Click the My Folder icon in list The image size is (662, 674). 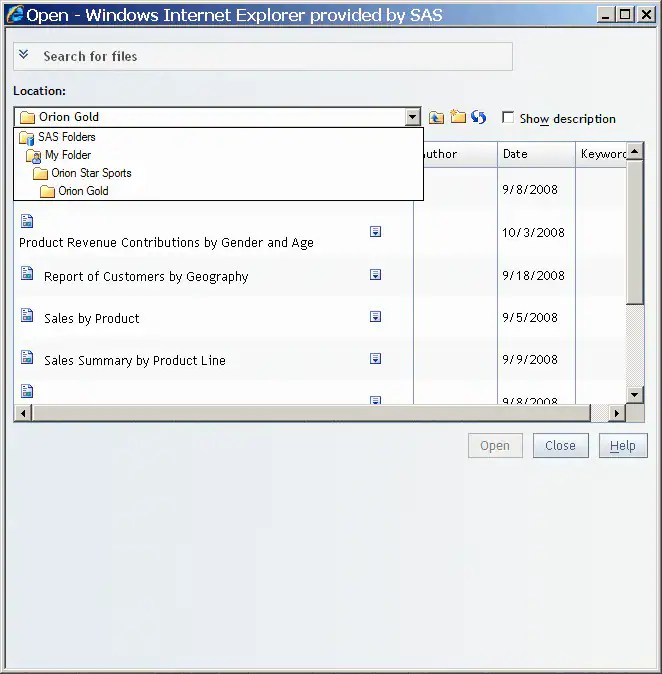click(x=34, y=156)
